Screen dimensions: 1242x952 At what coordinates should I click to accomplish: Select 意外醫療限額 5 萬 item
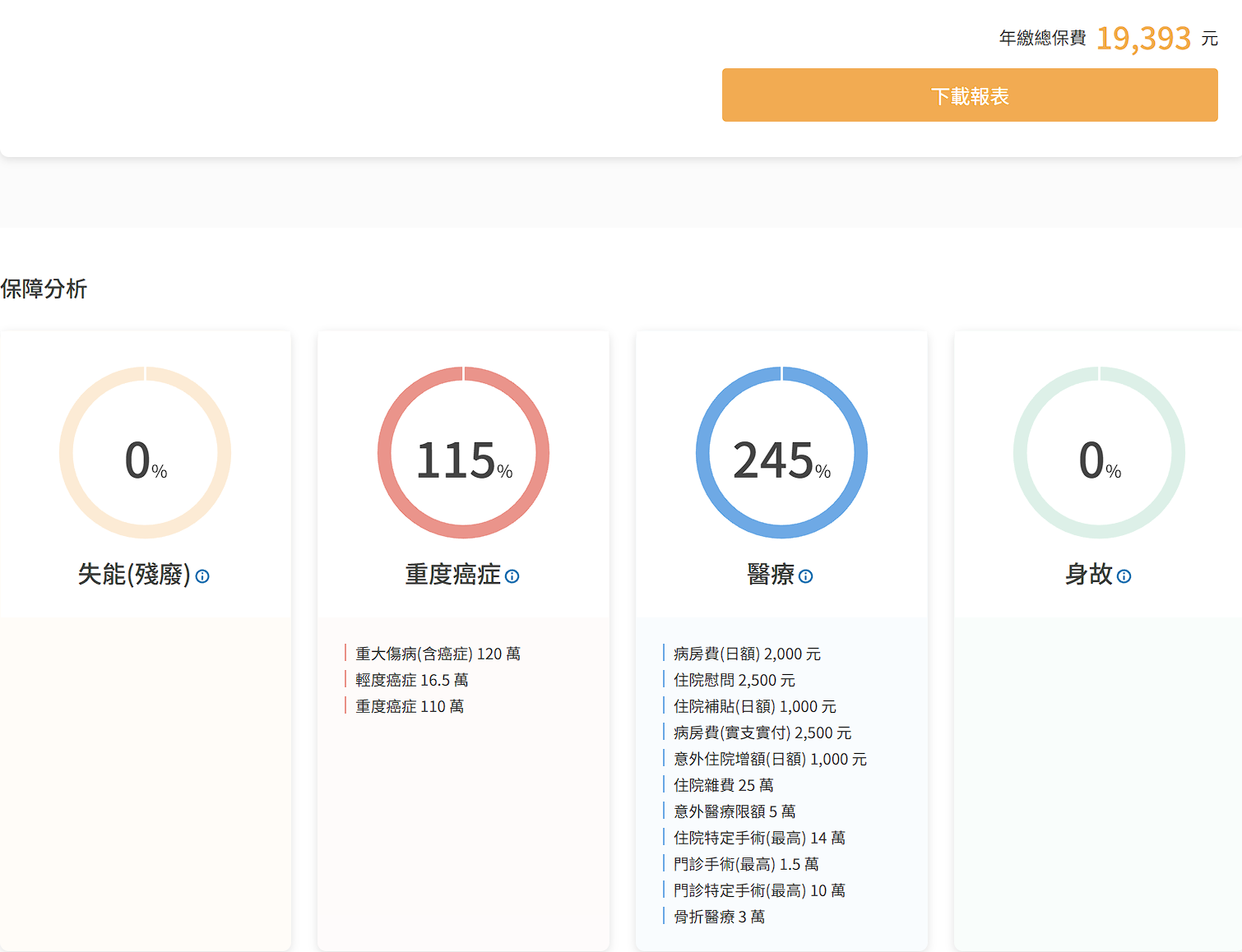coord(735,811)
